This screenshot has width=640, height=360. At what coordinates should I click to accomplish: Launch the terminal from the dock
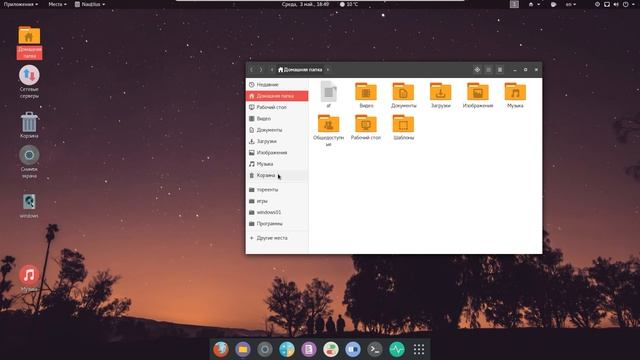coord(375,349)
